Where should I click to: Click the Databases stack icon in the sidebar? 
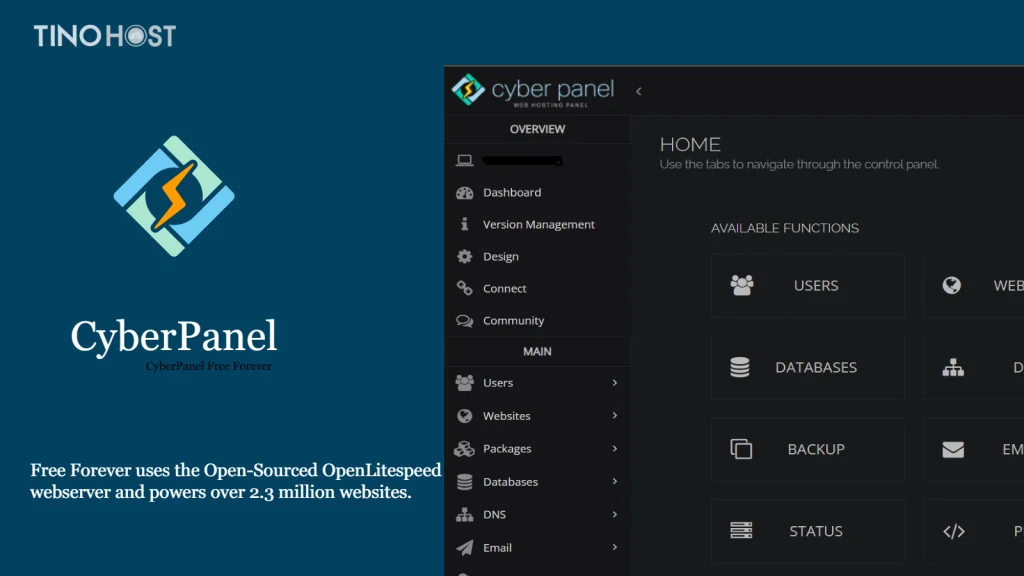tap(464, 482)
